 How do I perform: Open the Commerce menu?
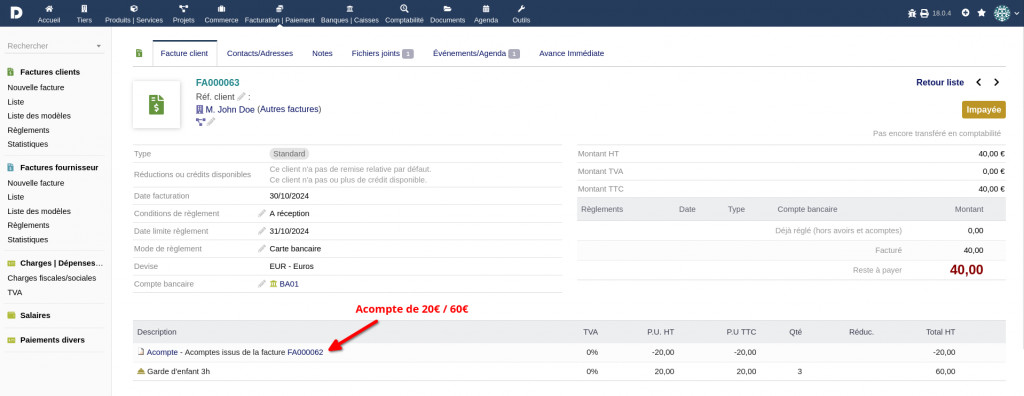pyautogui.click(x=221, y=14)
